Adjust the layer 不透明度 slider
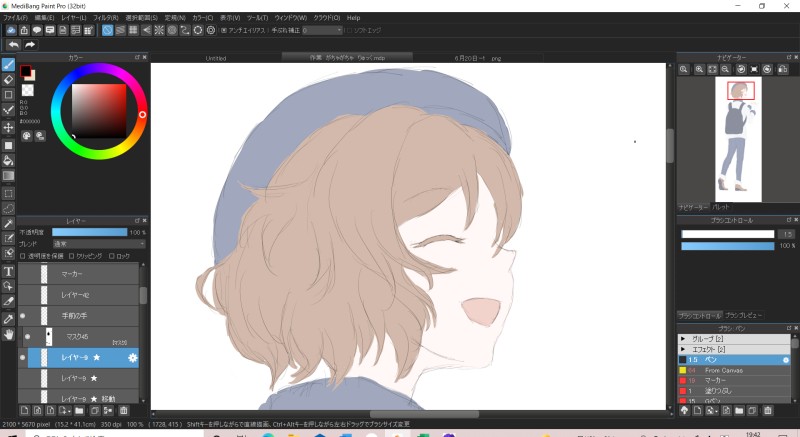This screenshot has width=800, height=437. [90, 232]
